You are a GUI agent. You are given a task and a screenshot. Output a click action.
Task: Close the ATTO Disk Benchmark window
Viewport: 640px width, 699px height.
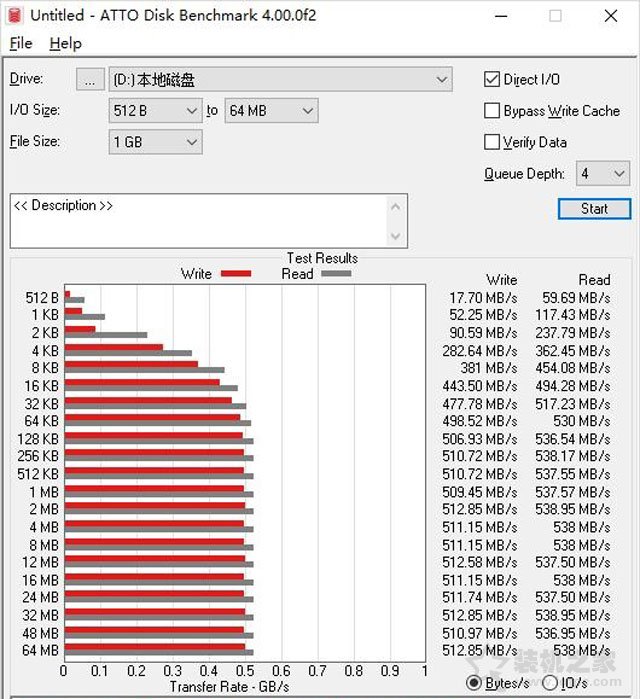pos(611,16)
